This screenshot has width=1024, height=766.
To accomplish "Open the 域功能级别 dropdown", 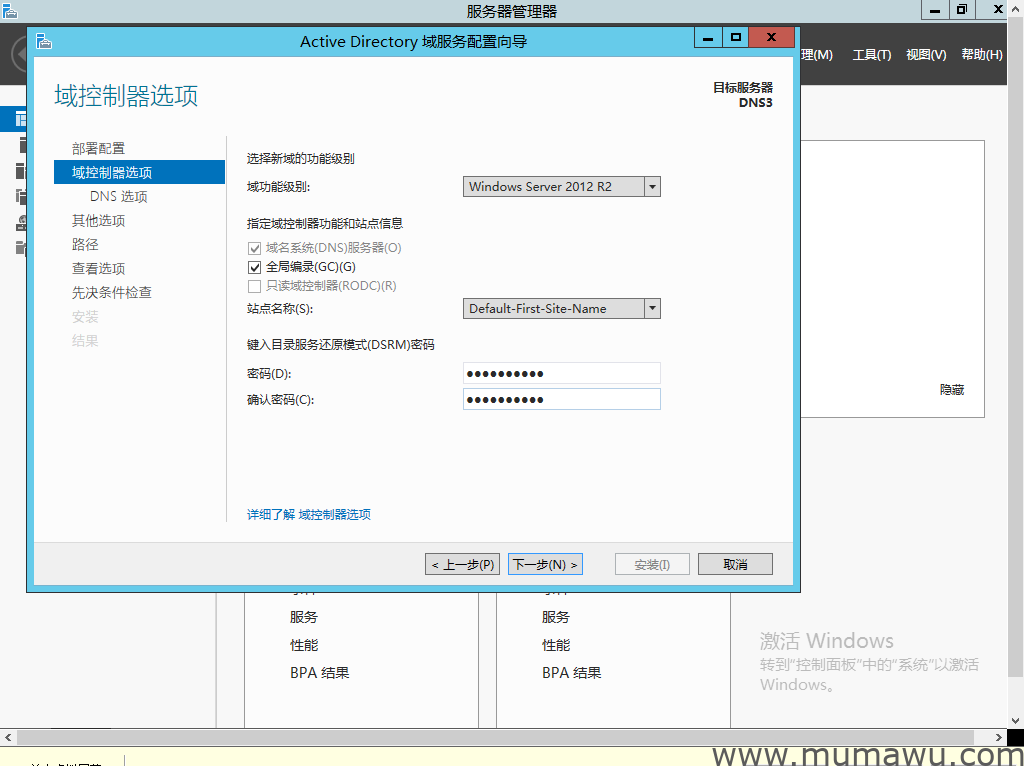I will click(x=652, y=187).
